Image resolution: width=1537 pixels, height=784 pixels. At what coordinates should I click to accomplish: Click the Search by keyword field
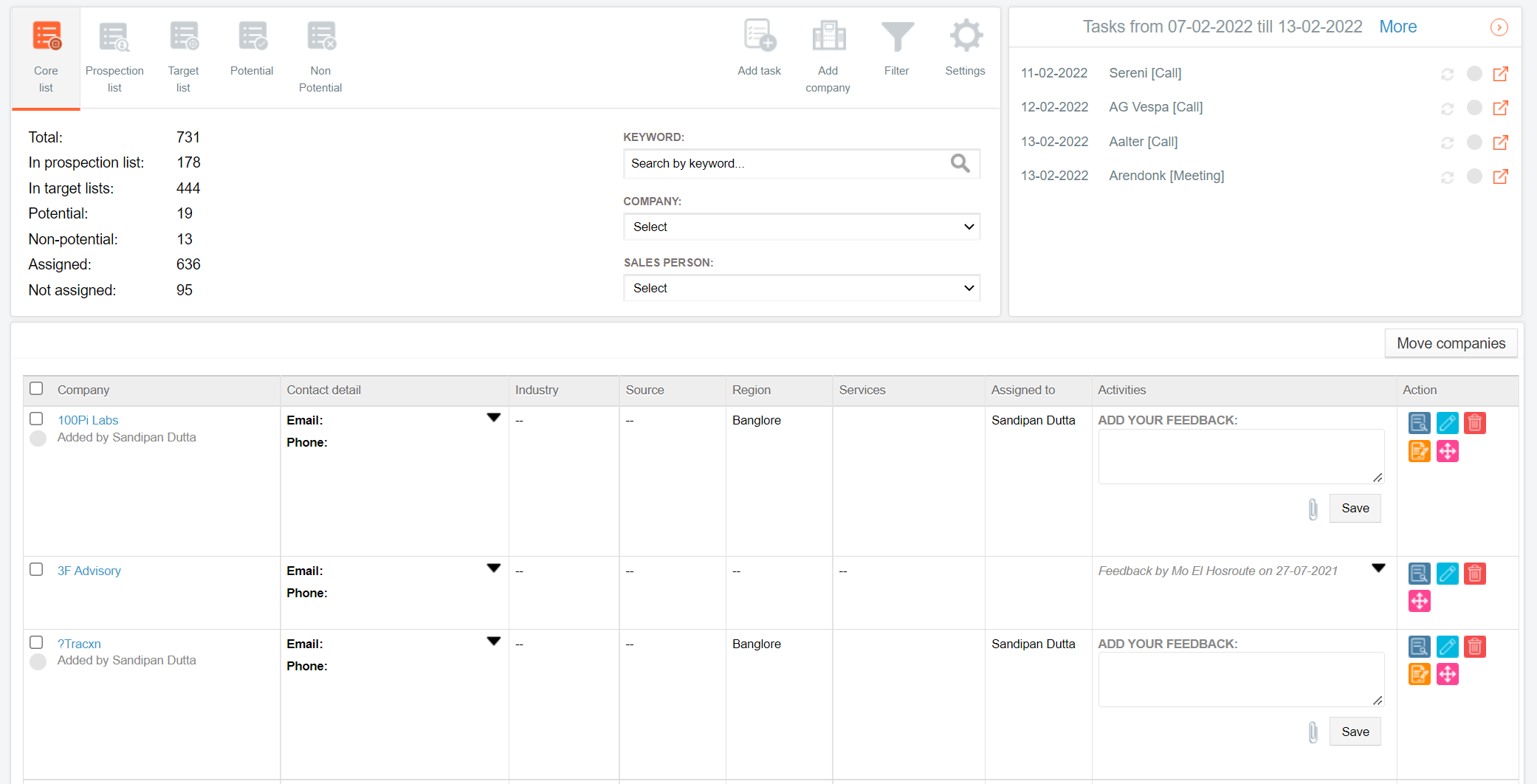[786, 164]
